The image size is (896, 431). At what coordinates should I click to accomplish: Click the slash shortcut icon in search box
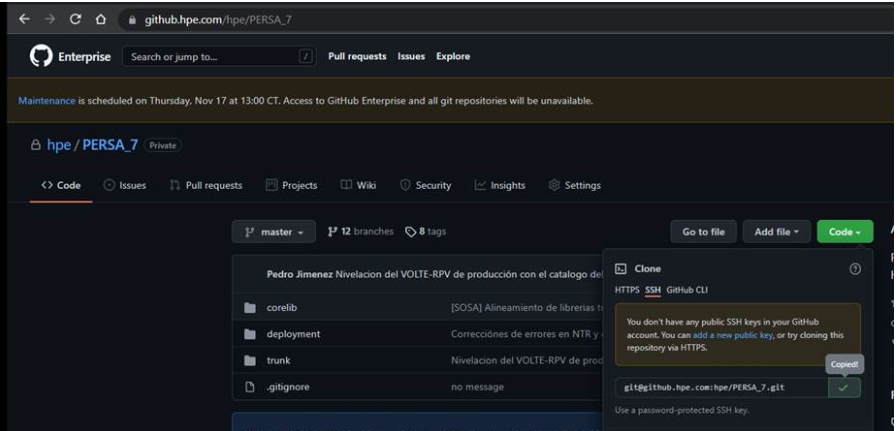306,56
